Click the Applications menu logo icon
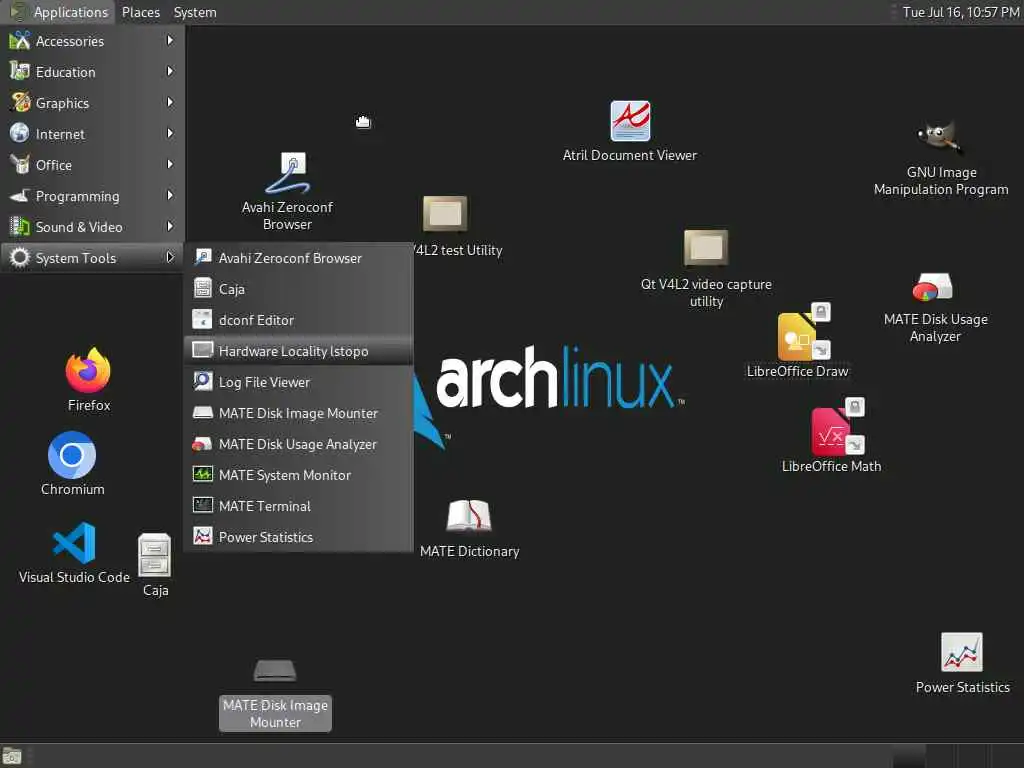Screen dimensions: 1024x768 pos(18,11)
